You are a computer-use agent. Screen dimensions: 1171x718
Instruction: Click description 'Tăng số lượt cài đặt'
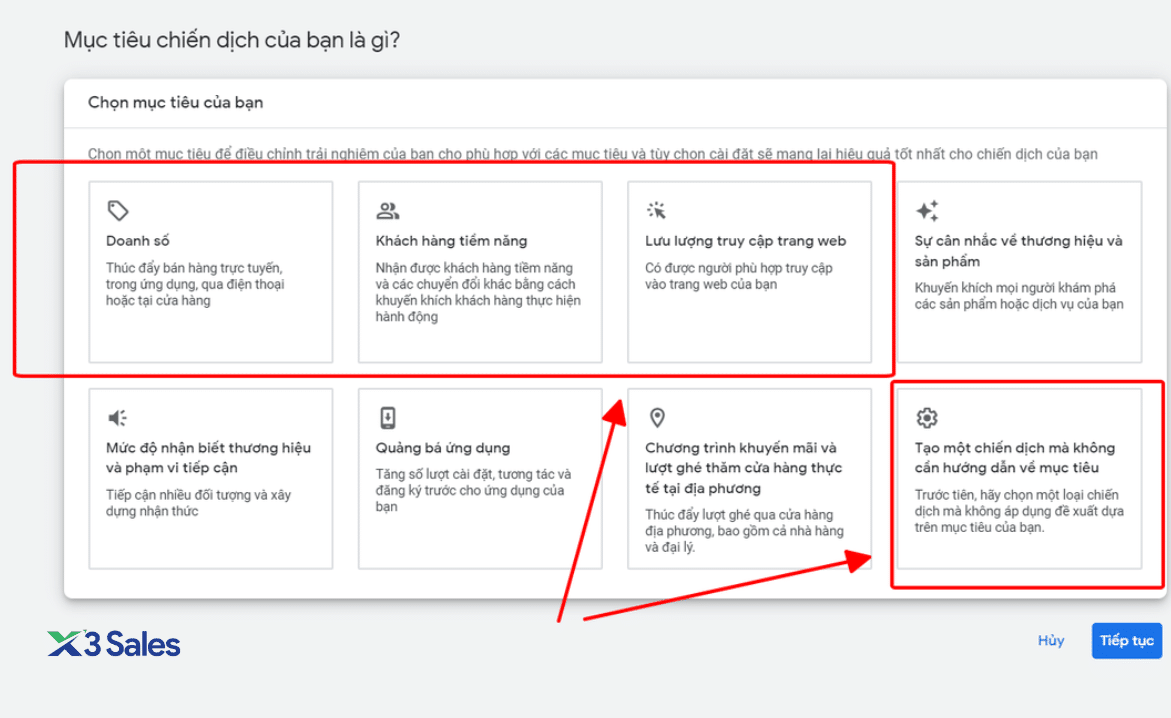pos(473,490)
